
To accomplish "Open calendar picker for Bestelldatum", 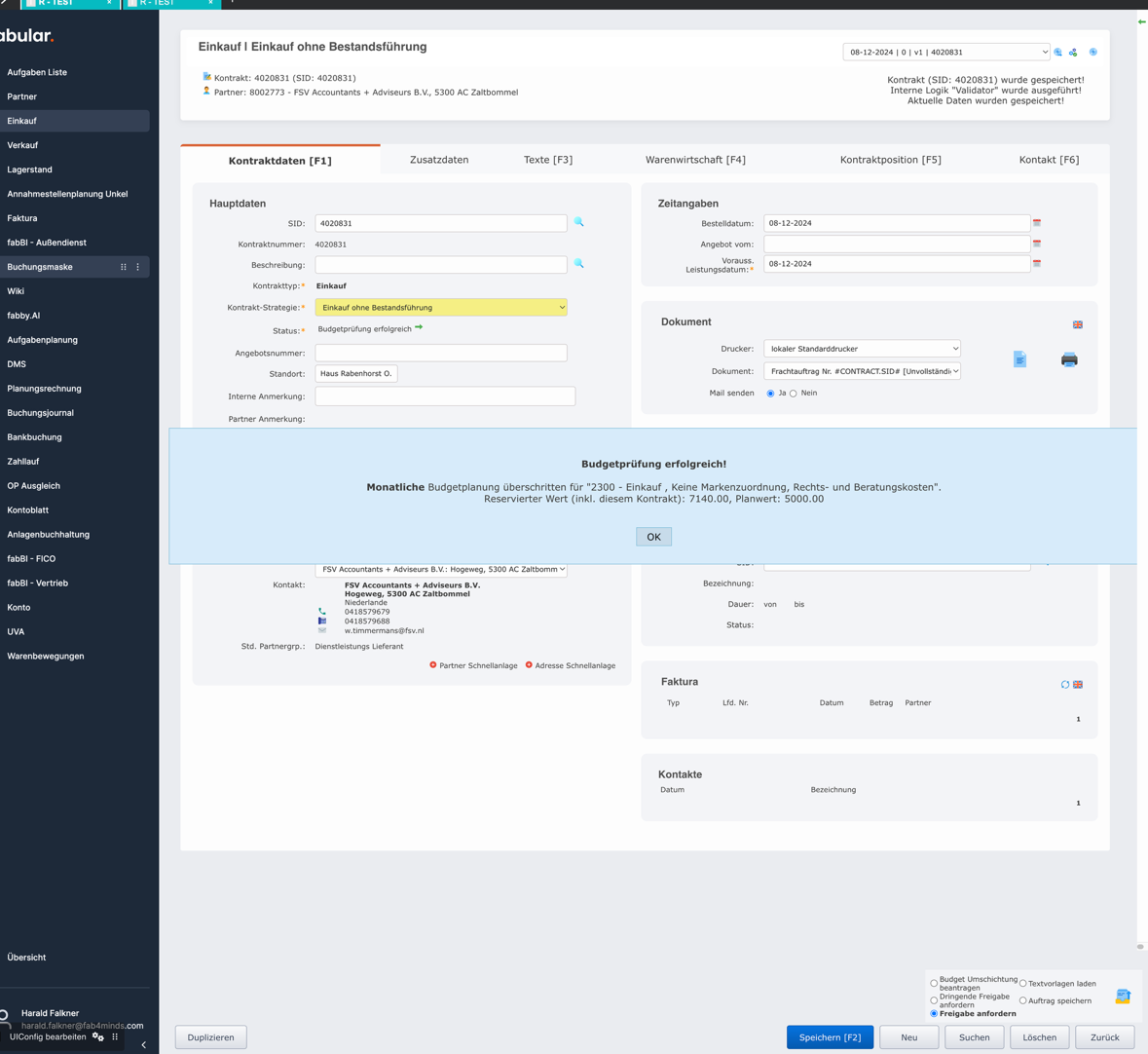I will tap(1037, 223).
